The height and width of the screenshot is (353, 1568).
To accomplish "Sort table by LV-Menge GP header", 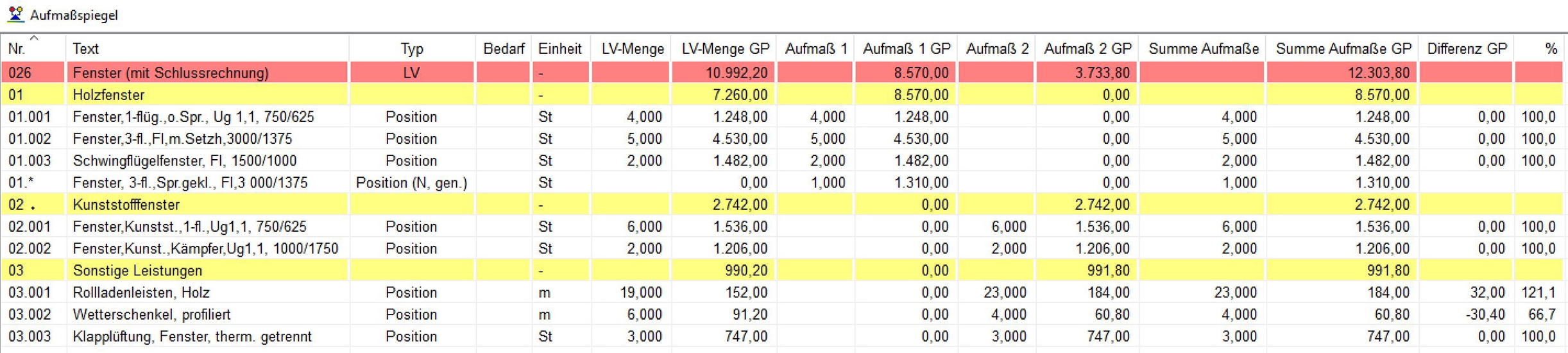I will coord(725,49).
